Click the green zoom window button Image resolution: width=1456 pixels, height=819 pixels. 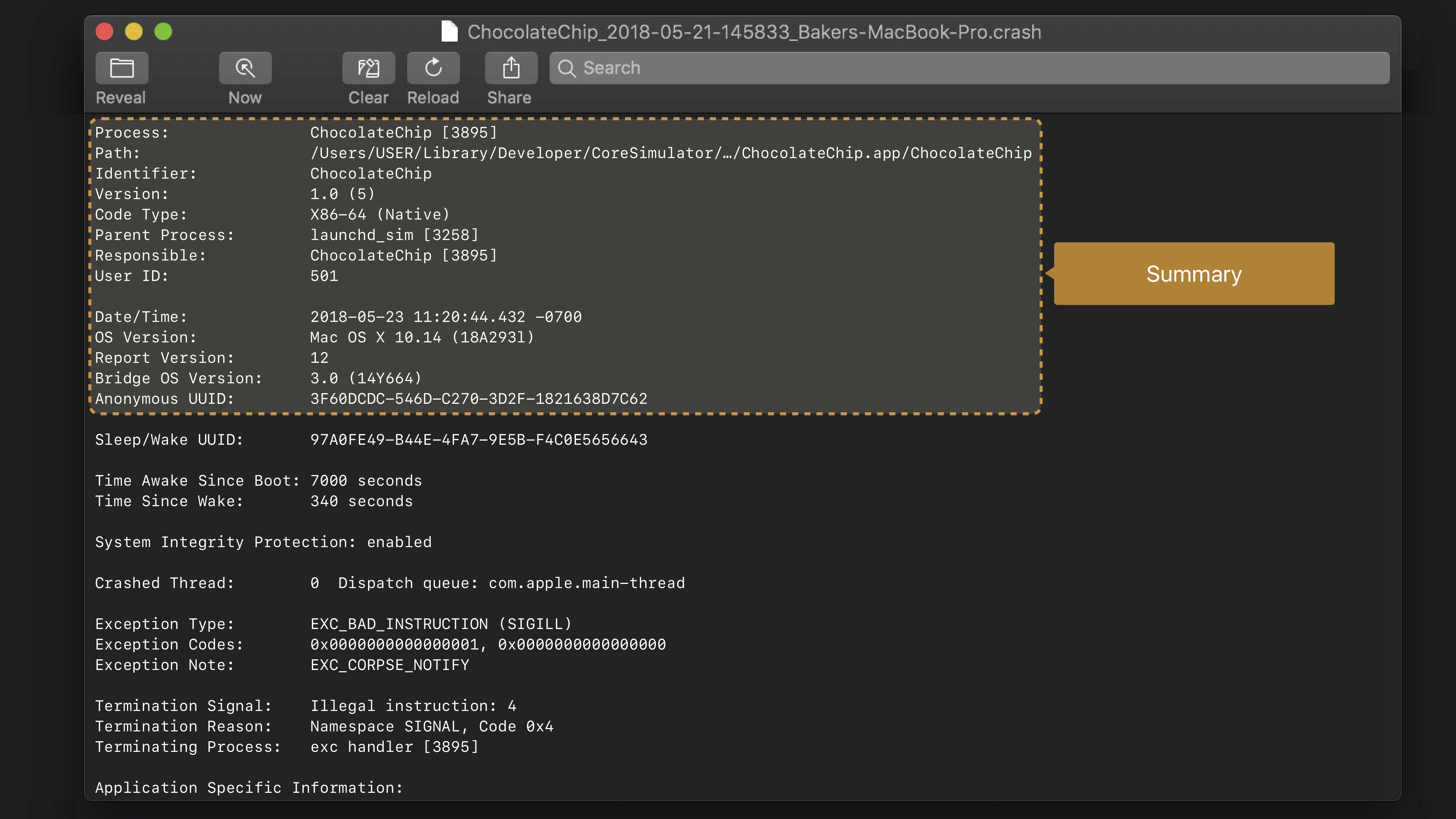pos(163,31)
